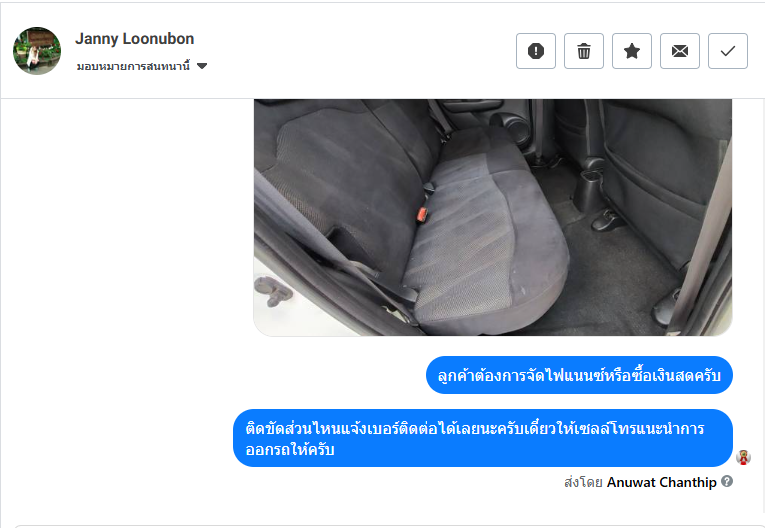Screen dimensions: 765x528
Task: Select the message asking about finance or cash
Action: (x=579, y=375)
